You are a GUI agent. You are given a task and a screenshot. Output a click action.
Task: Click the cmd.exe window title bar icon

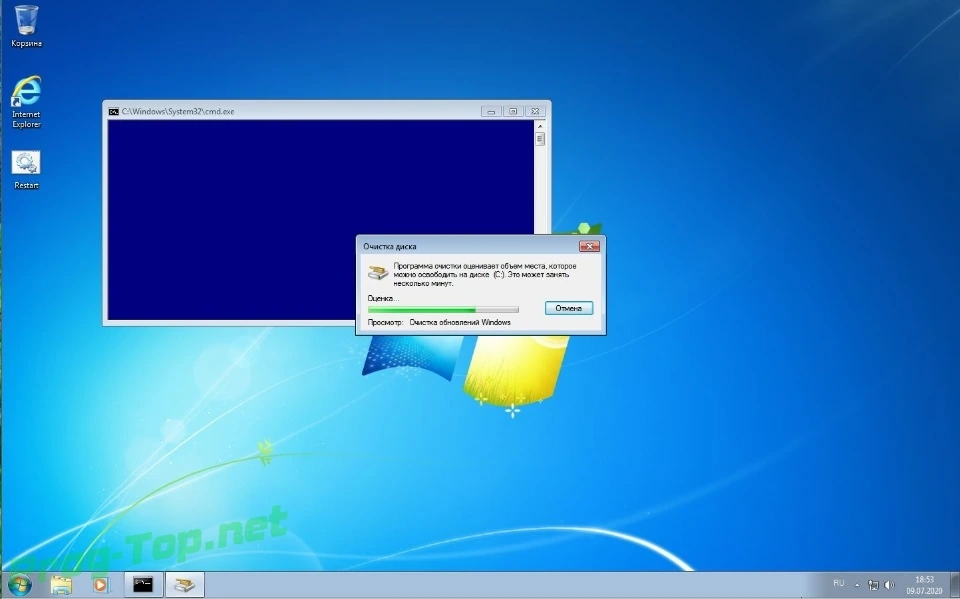(x=113, y=111)
